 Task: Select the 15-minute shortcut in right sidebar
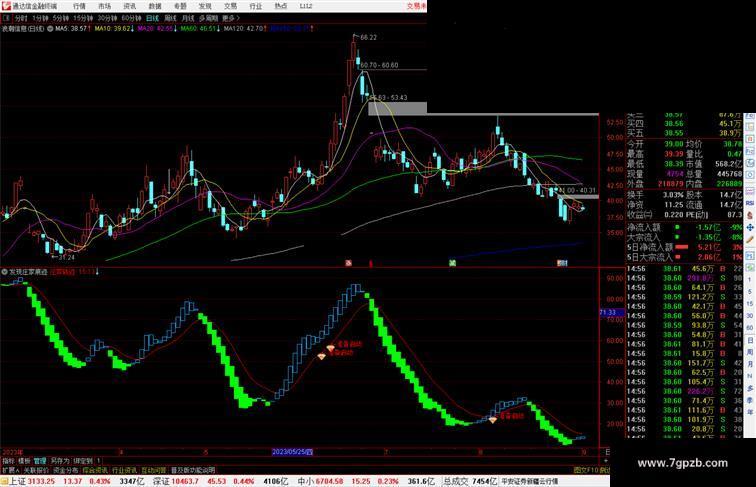tap(750, 304)
